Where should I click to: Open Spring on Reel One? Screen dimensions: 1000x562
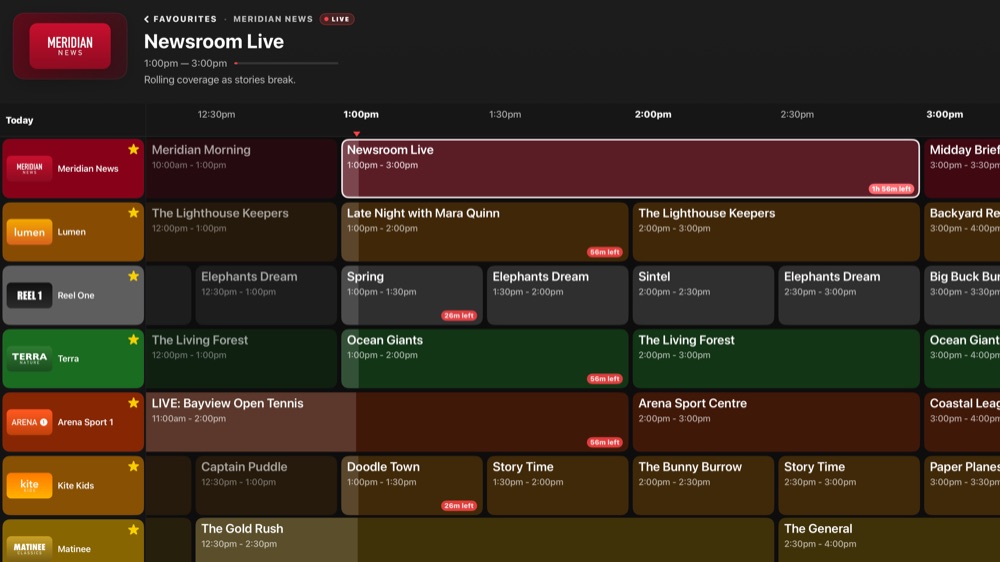pos(412,295)
